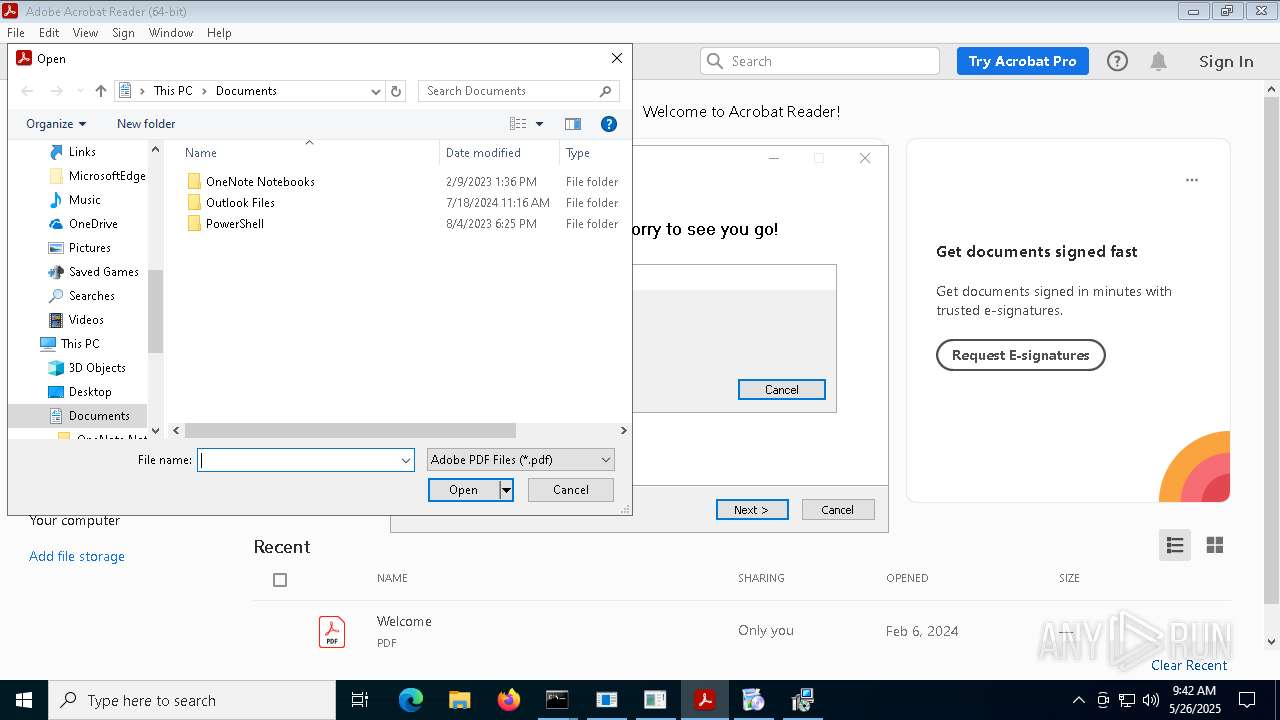Click the change view icon in Open dialog
The image size is (1280, 720).
tap(518, 124)
